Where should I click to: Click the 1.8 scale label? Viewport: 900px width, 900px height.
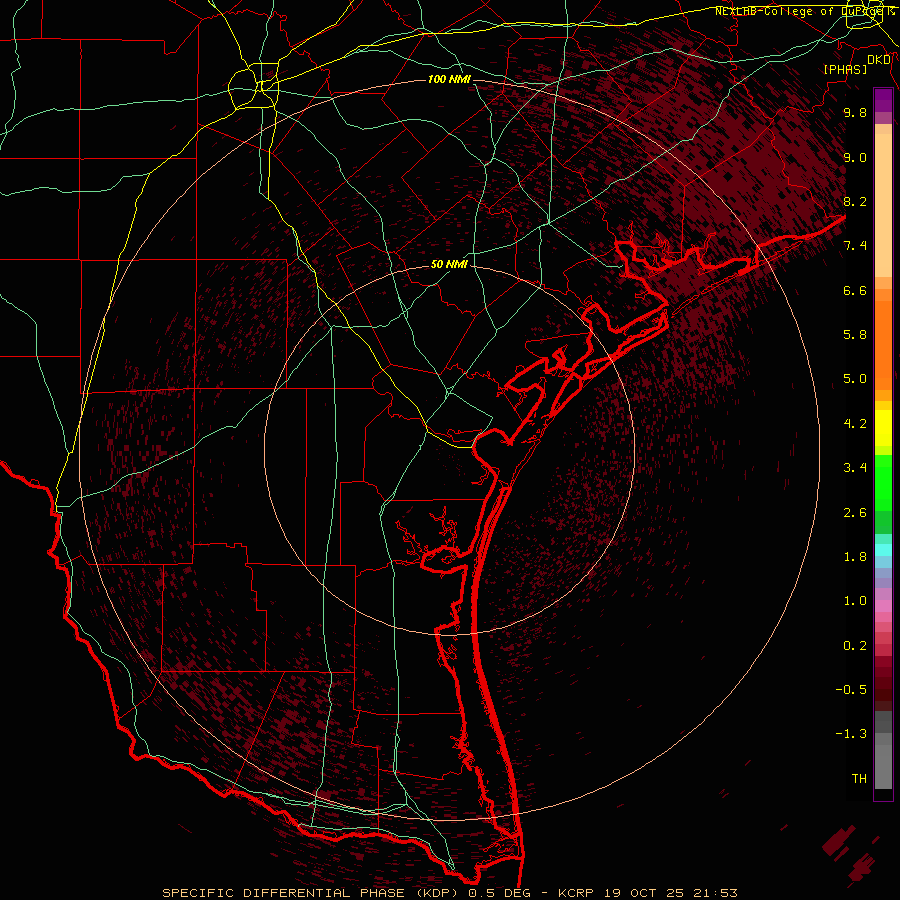point(855,557)
